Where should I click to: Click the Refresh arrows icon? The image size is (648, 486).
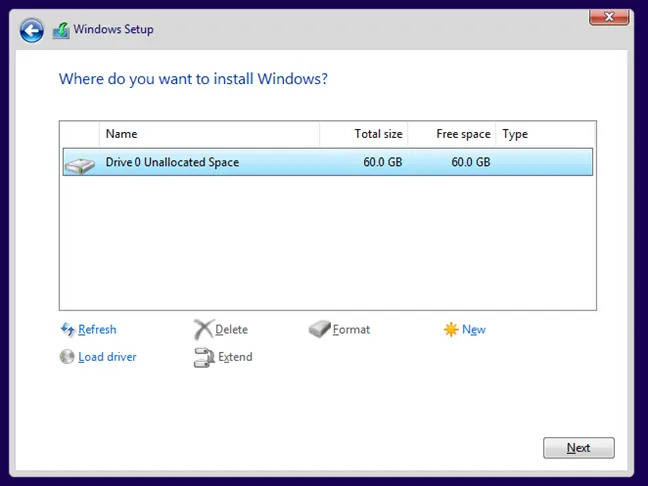[x=67, y=330]
